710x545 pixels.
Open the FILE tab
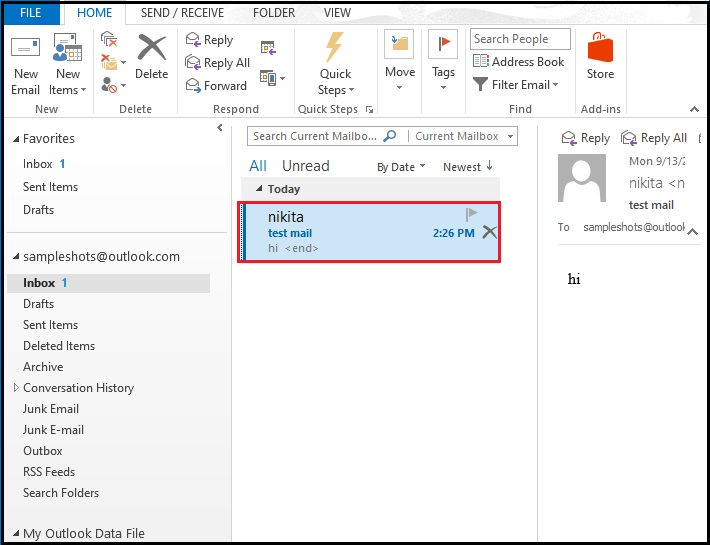[x=31, y=13]
